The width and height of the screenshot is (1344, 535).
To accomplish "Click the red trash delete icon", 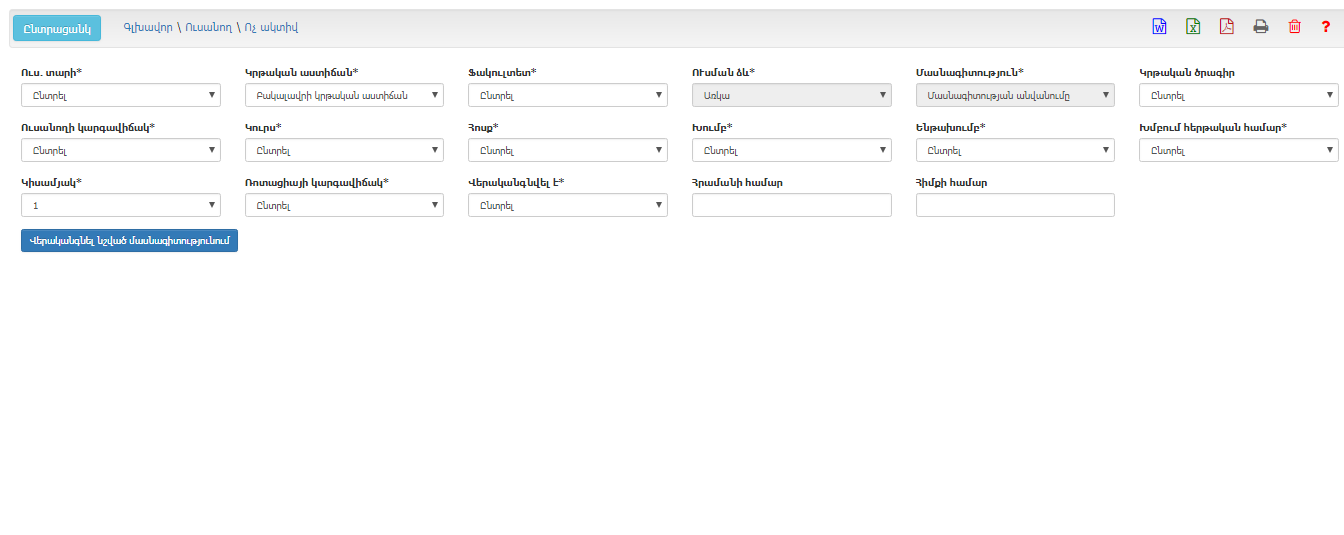I will click(1294, 27).
